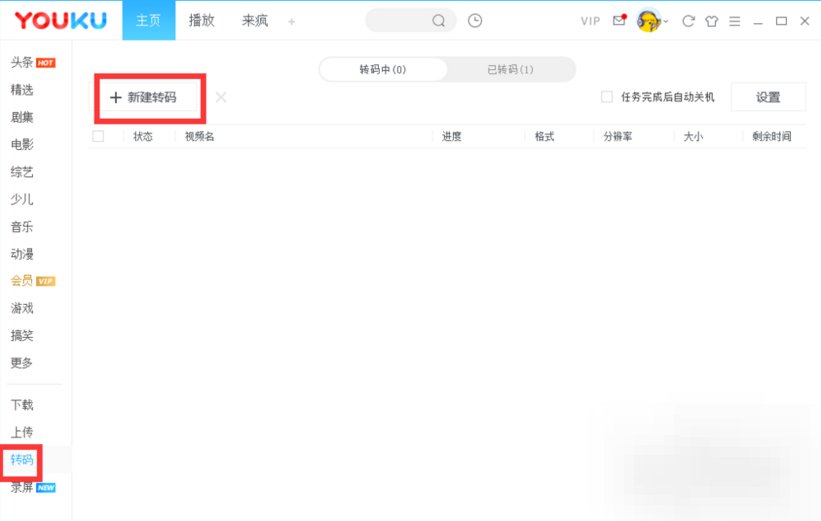Open the 来疯 tab
Screen dimensions: 821x521
254,20
